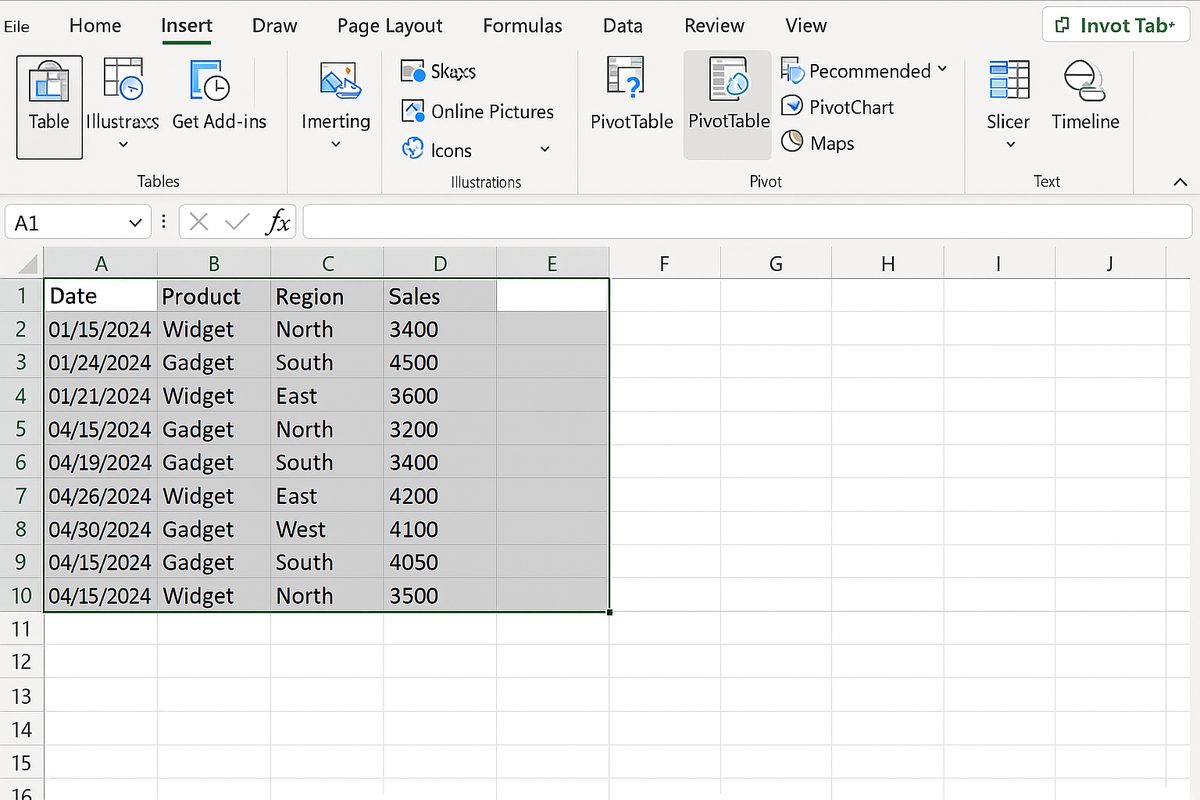The image size is (1200, 800).
Task: Select column A header
Action: click(x=101, y=264)
